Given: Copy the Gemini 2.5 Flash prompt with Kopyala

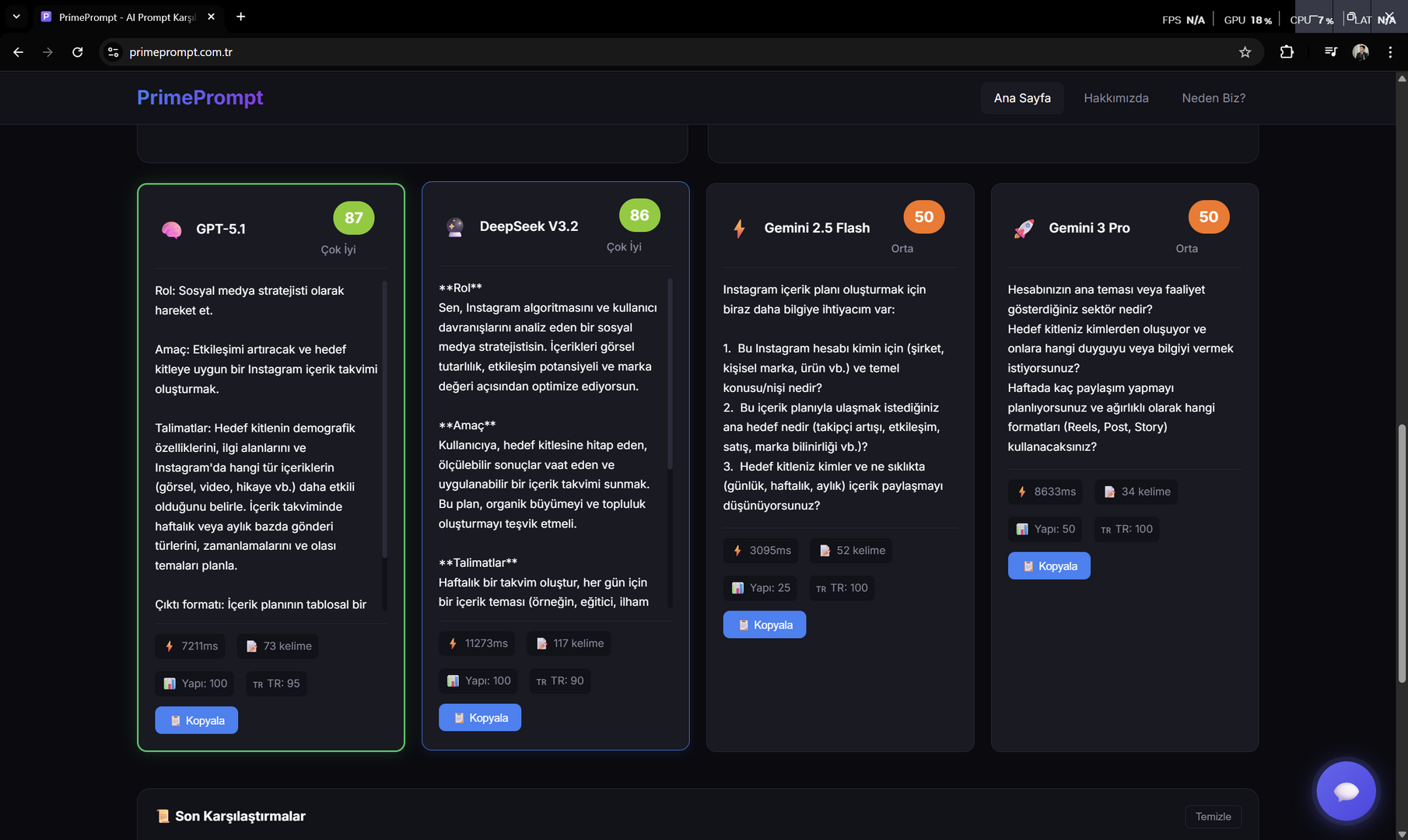Looking at the screenshot, I should [765, 625].
